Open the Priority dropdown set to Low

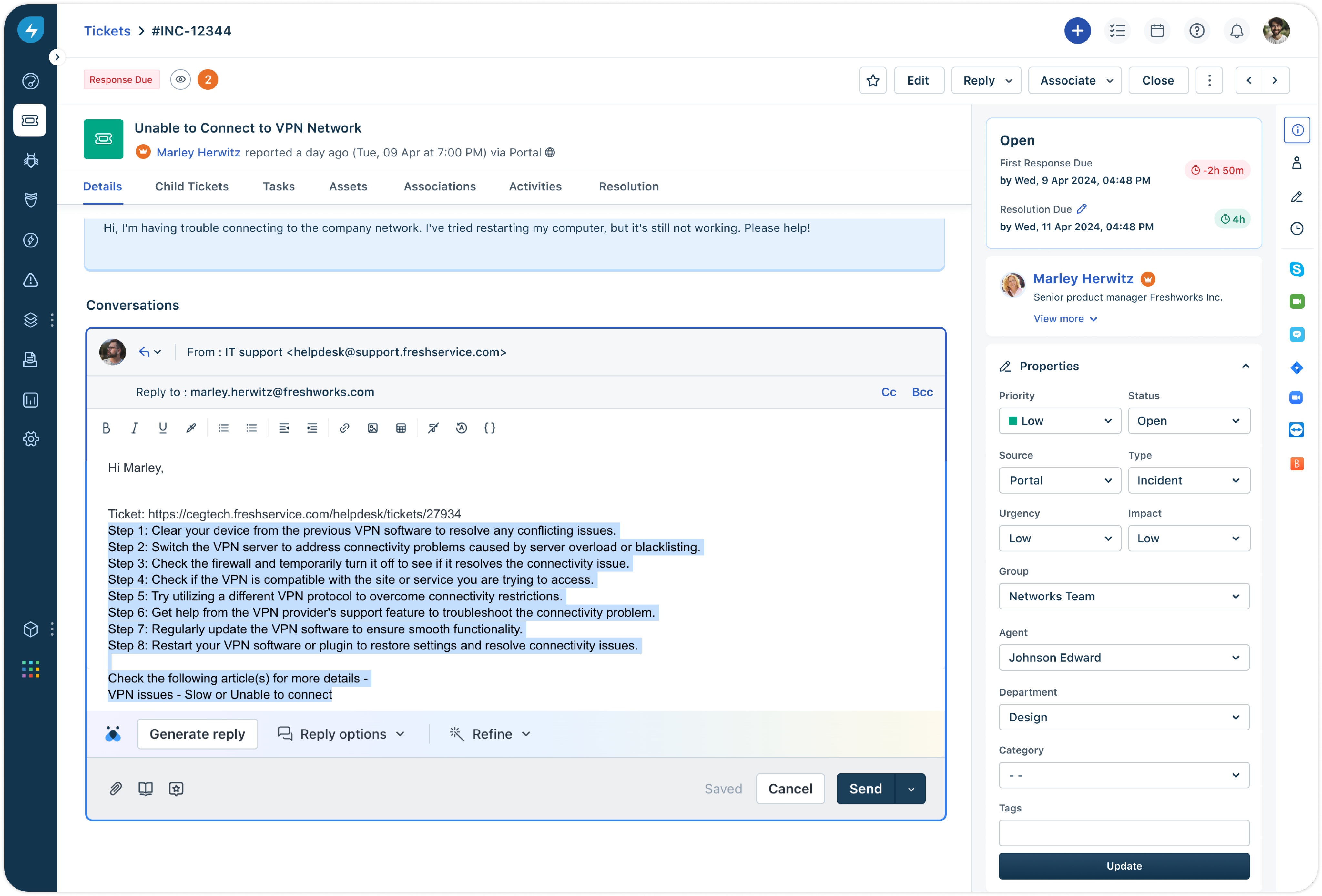1059,421
